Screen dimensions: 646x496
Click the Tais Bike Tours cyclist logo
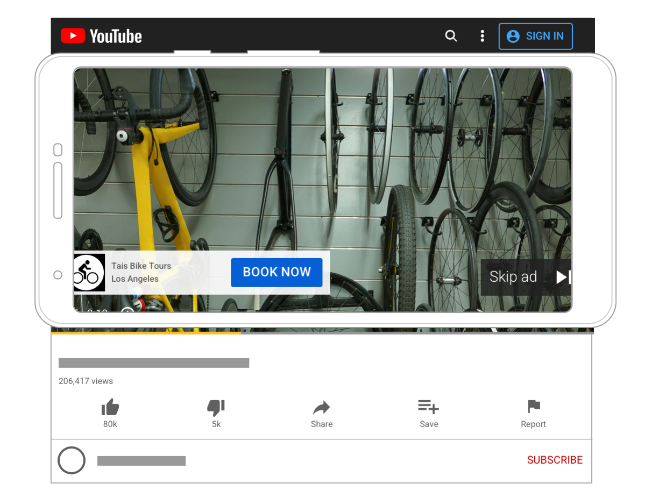[89, 272]
